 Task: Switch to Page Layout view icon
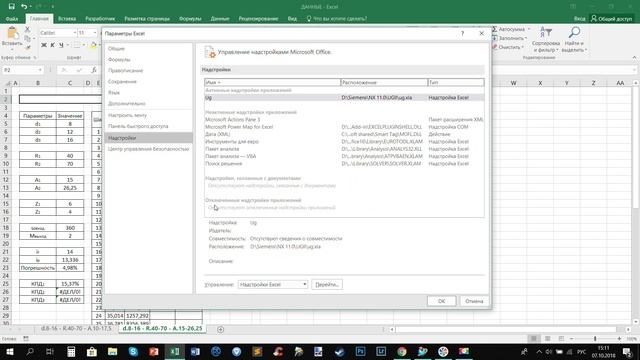[547, 339]
